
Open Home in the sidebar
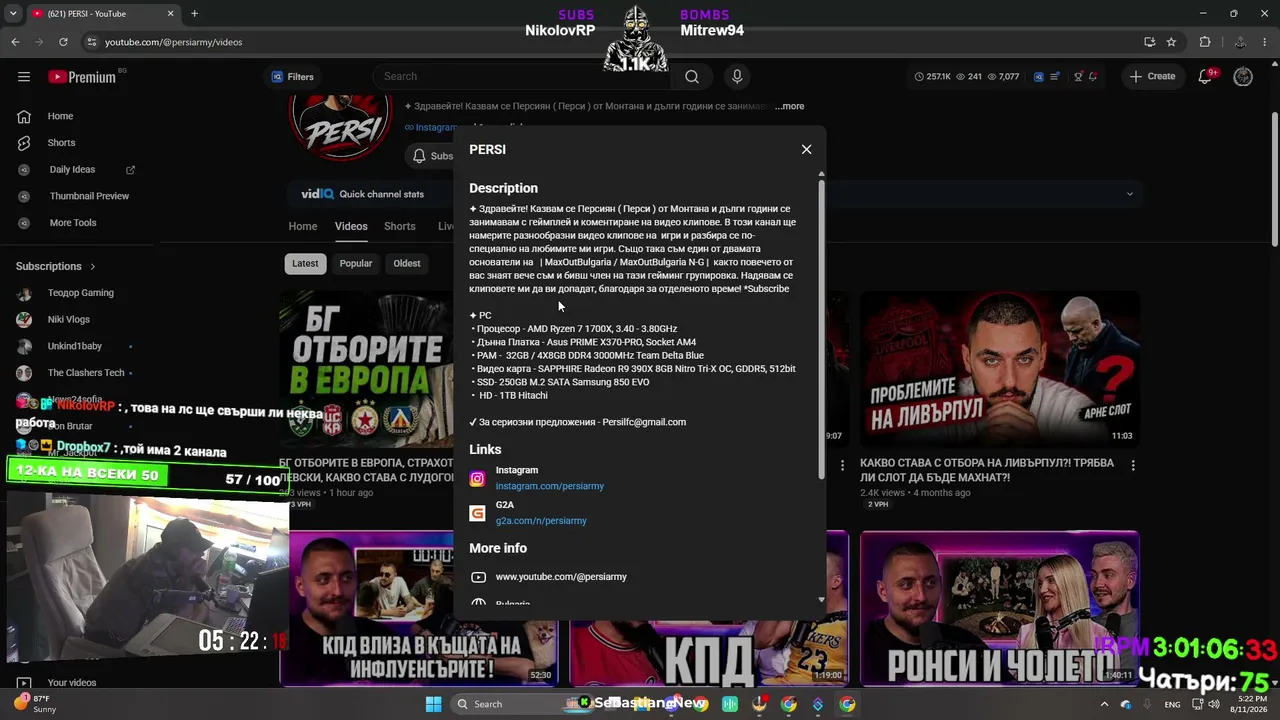[60, 116]
